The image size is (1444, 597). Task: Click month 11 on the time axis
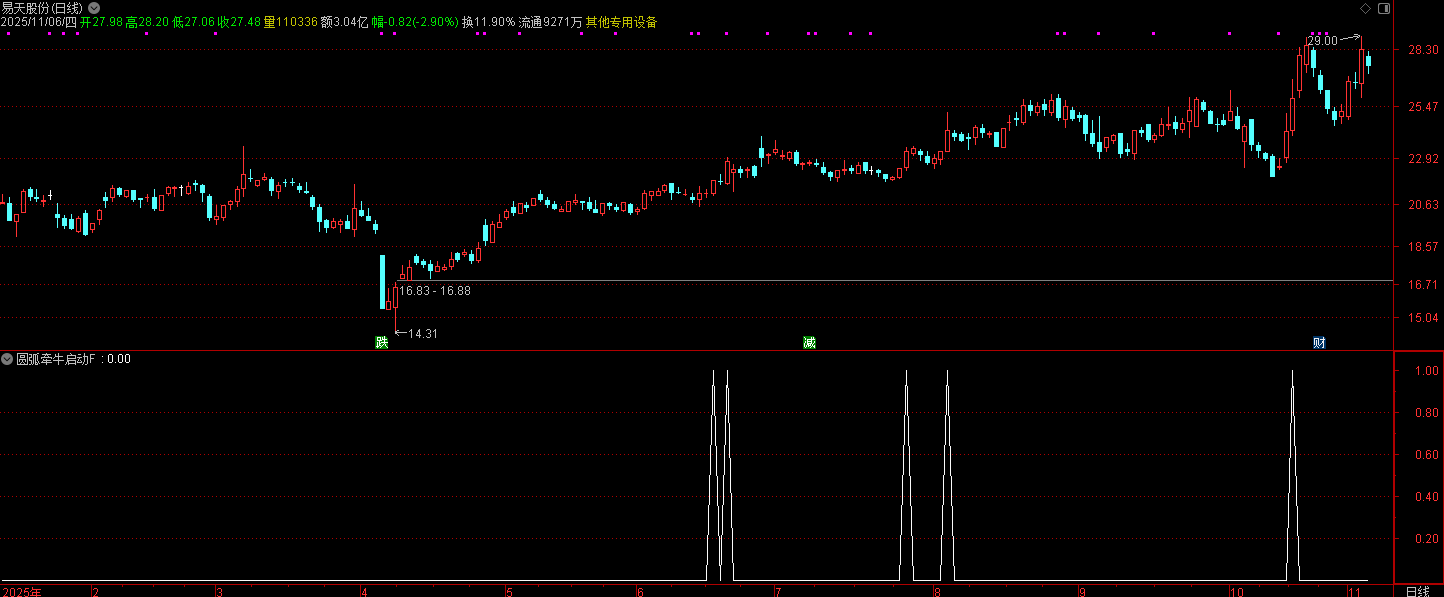[x=1352, y=591]
